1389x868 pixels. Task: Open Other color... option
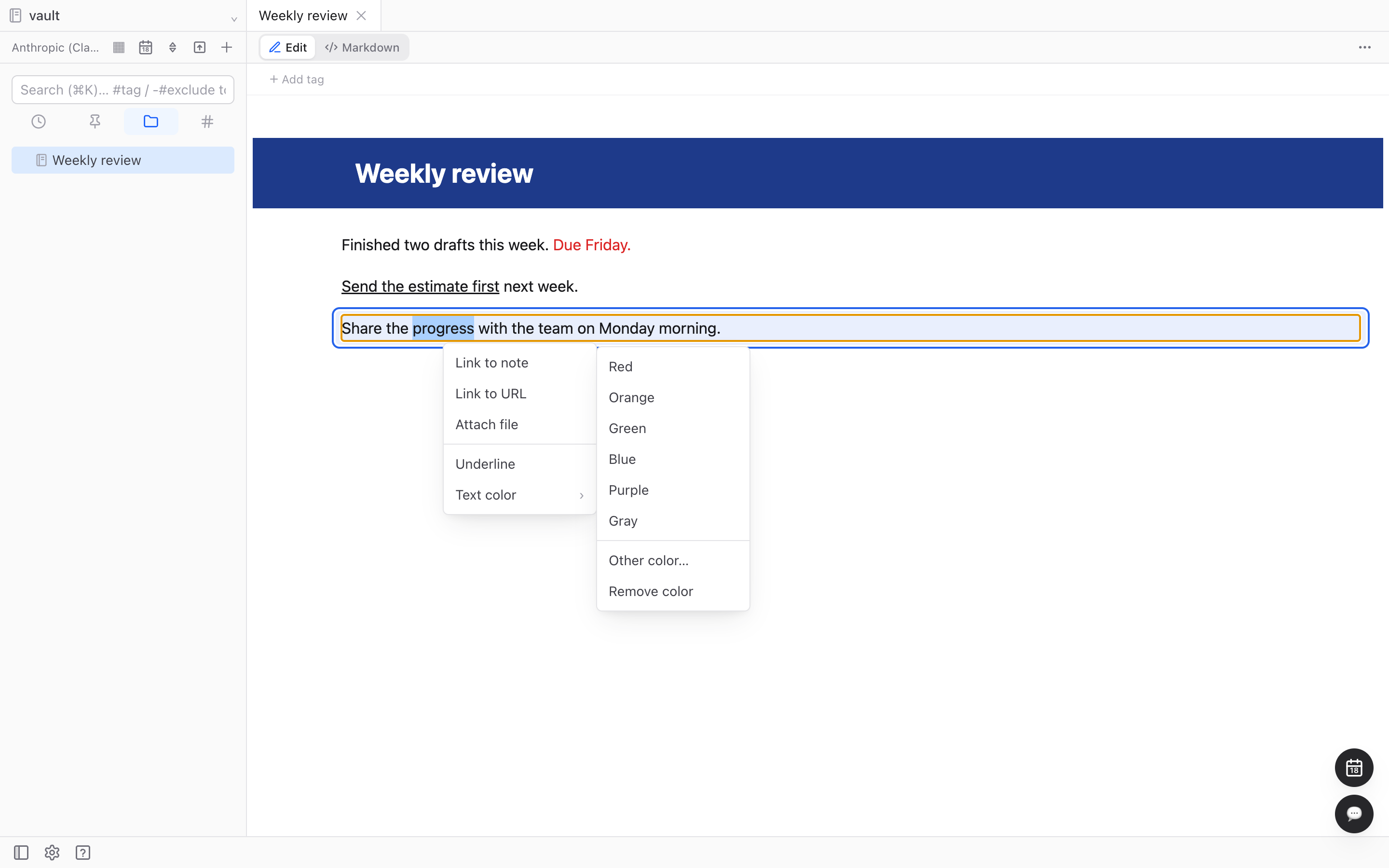(x=673, y=560)
